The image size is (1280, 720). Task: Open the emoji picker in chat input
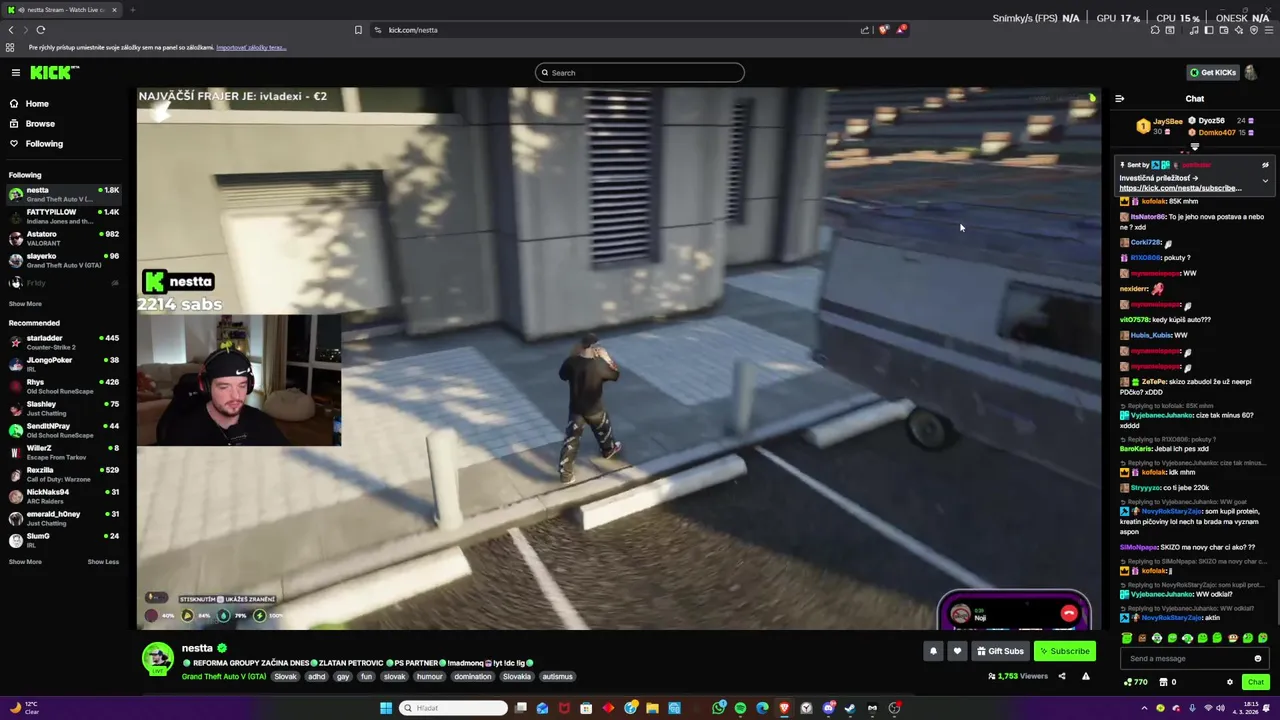coord(1258,658)
